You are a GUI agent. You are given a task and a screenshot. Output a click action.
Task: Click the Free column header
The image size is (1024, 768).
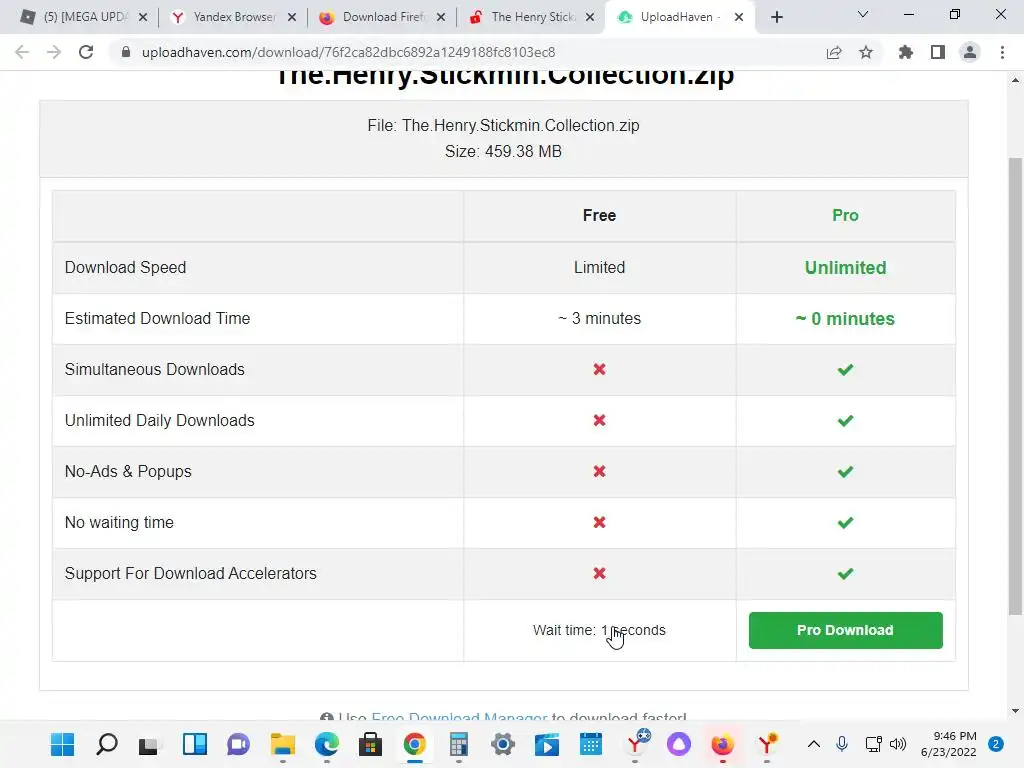pos(599,216)
